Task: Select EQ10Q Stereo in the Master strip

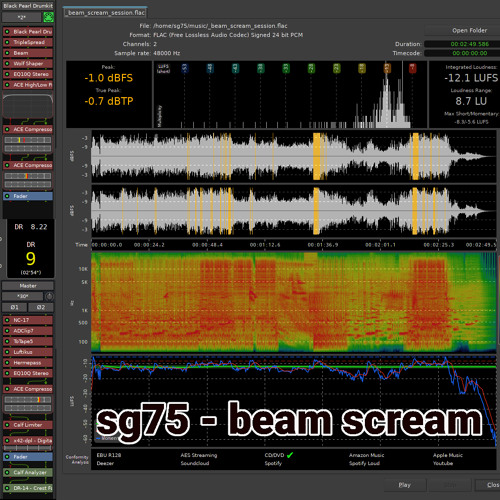Action: coord(28,373)
